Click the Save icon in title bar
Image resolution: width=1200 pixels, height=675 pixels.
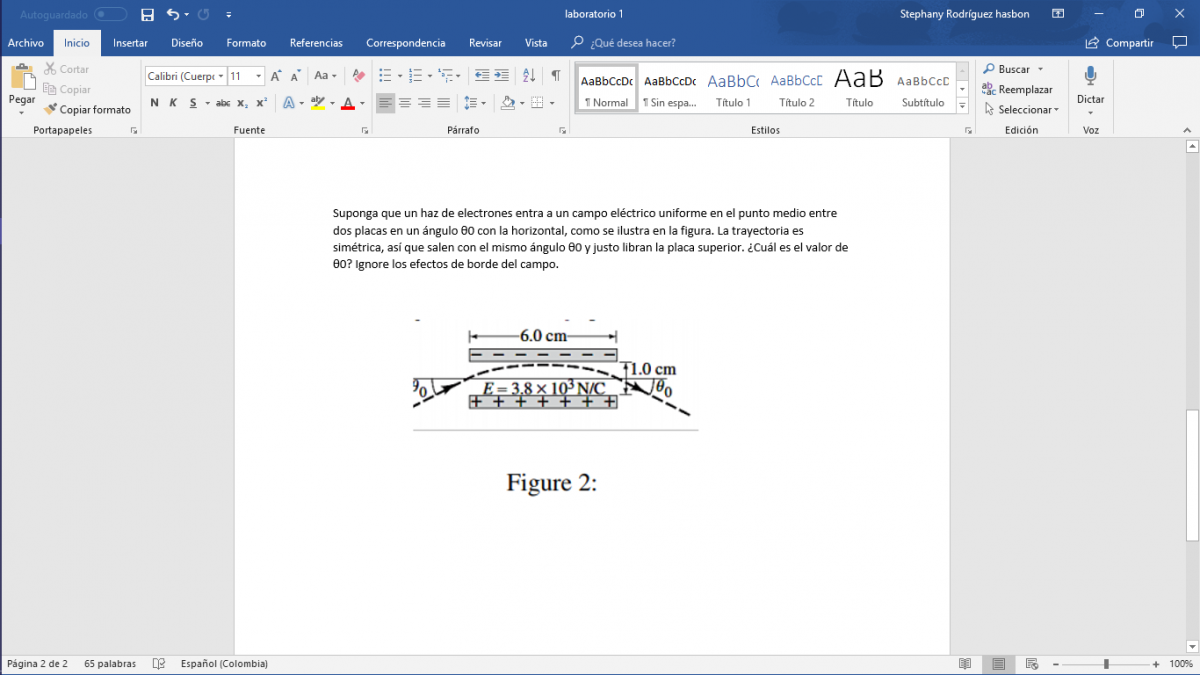(x=148, y=15)
